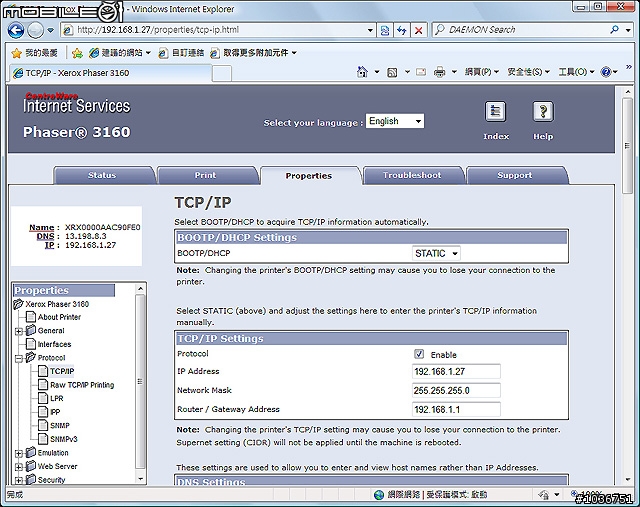This screenshot has width=640, height=507.
Task: Toggle the Protocol Enable checkbox
Action: [x=419, y=354]
